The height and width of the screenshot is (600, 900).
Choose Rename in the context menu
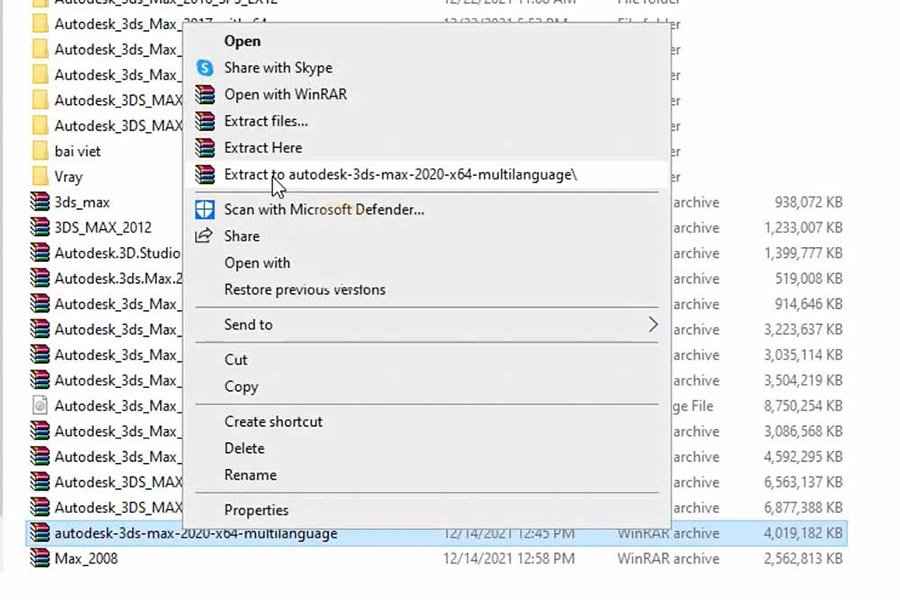250,475
